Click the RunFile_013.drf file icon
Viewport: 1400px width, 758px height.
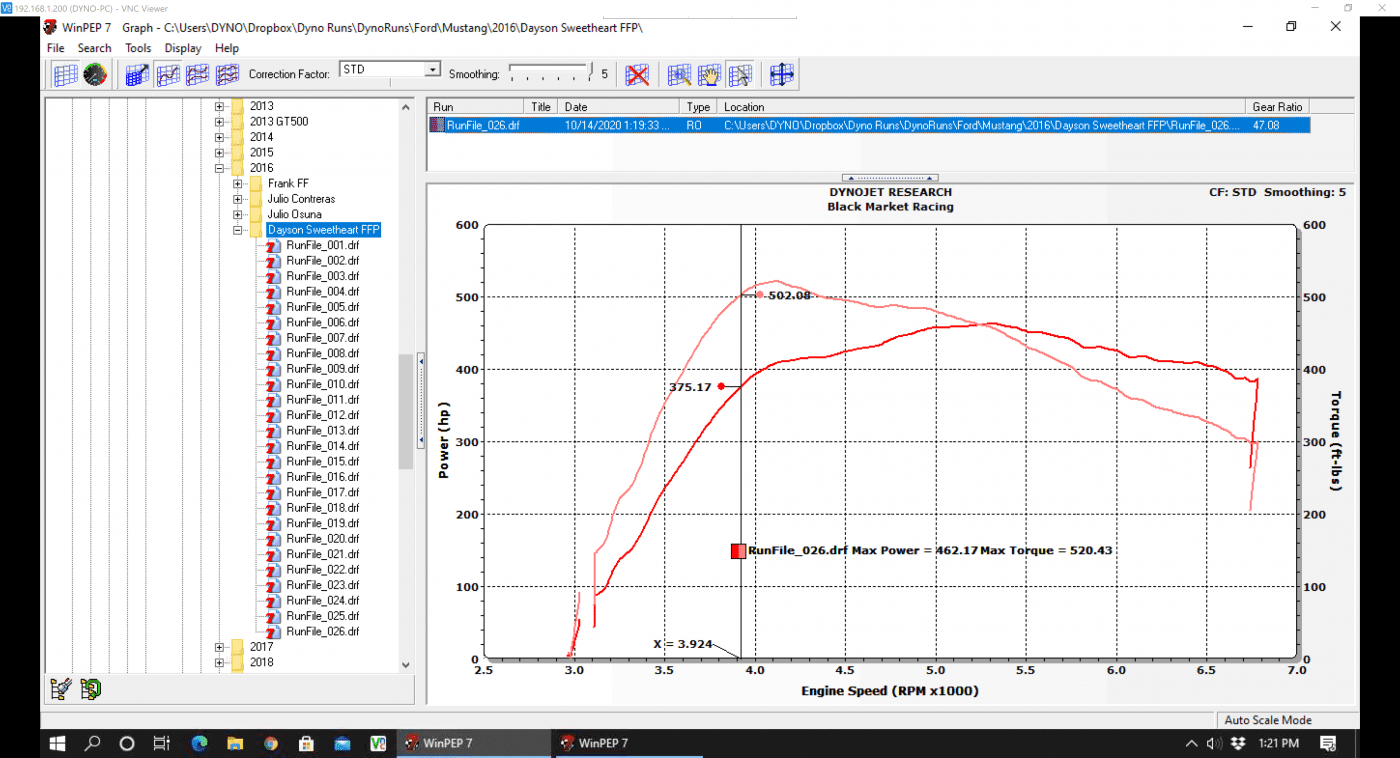click(272, 430)
